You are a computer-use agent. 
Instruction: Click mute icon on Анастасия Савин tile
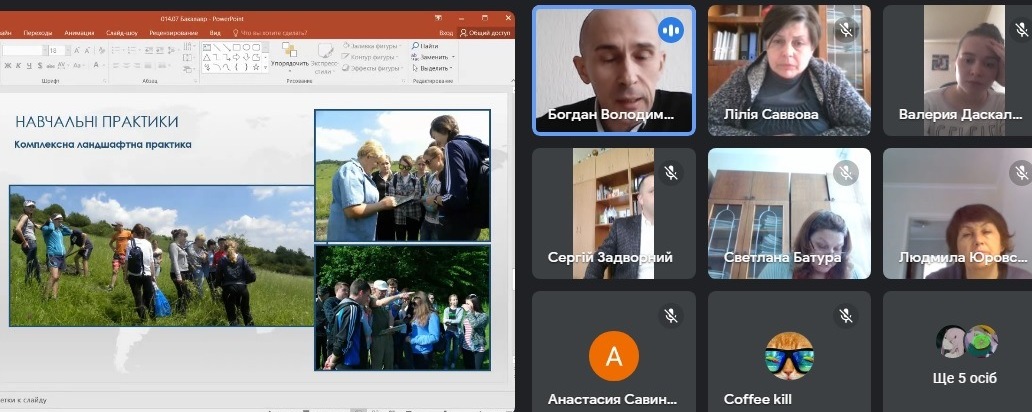670,316
